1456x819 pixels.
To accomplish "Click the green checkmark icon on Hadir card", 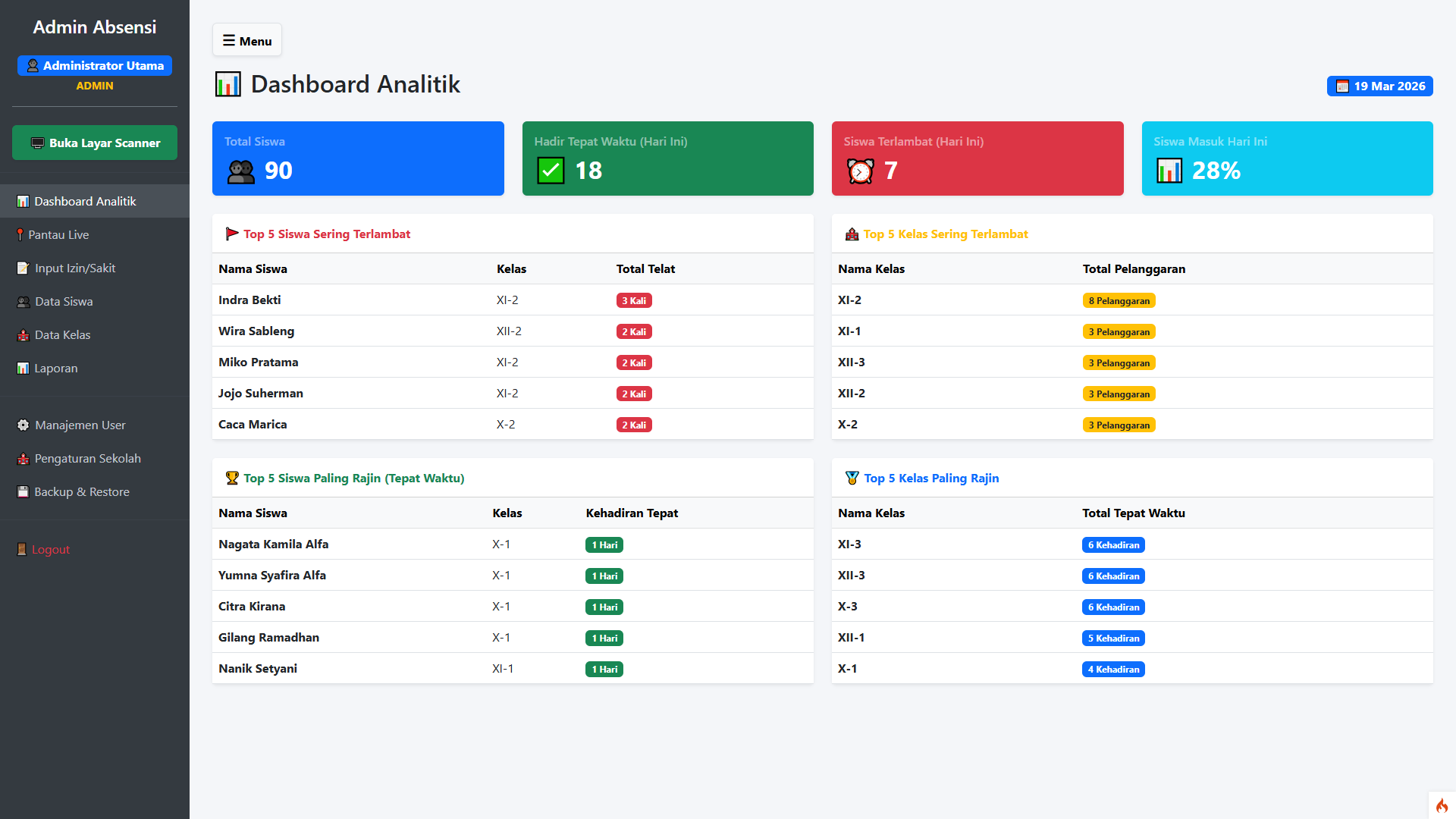I will click(x=551, y=171).
